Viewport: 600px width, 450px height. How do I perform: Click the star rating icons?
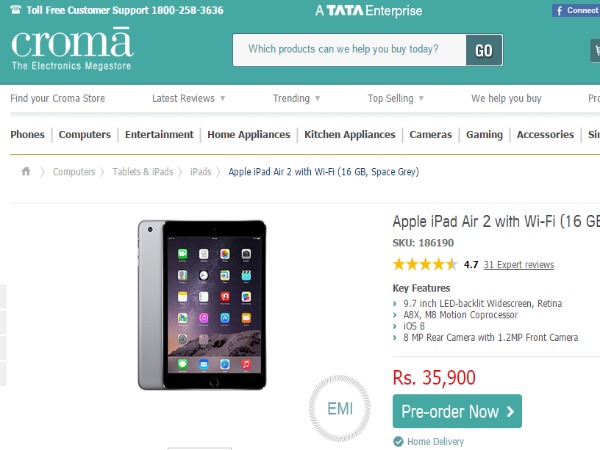click(x=425, y=265)
